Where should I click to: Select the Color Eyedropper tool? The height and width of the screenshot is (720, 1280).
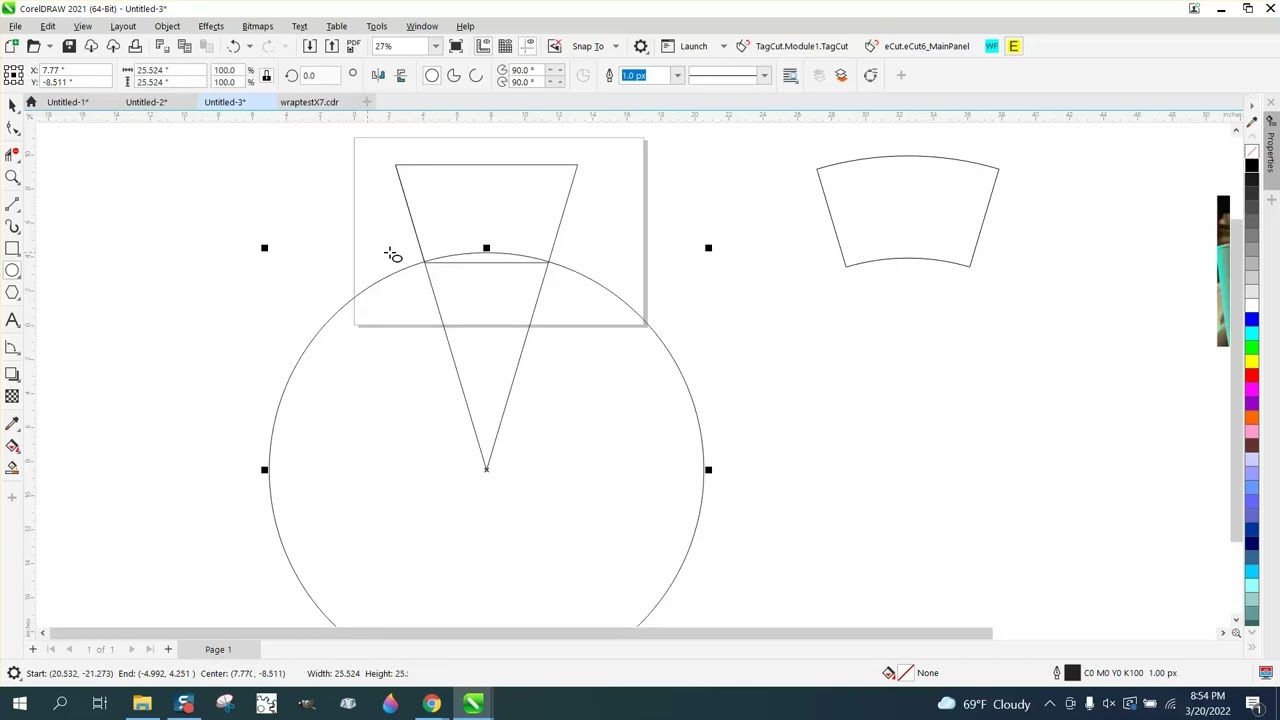(12, 423)
